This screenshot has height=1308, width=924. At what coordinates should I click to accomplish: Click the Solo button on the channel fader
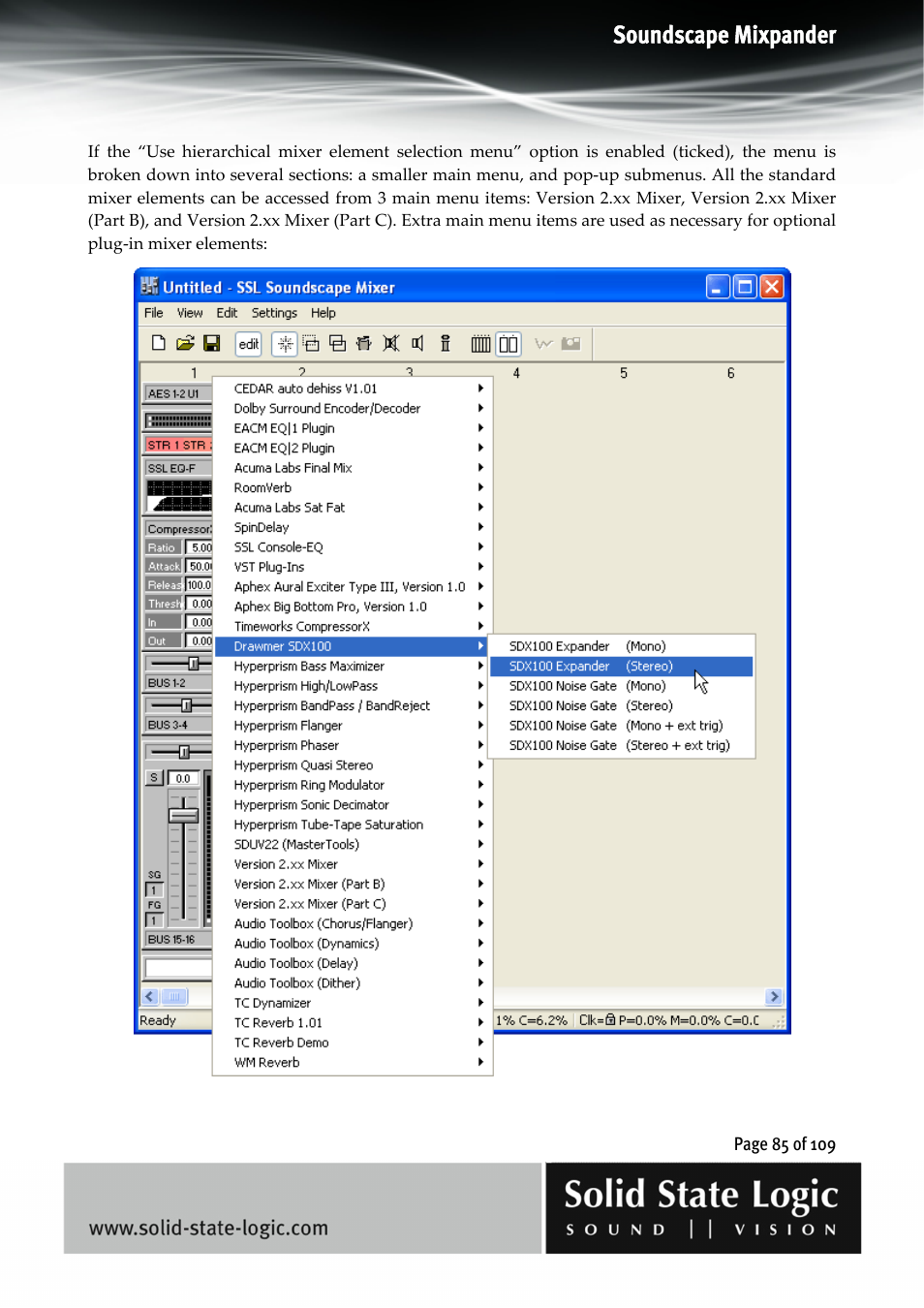point(153,776)
